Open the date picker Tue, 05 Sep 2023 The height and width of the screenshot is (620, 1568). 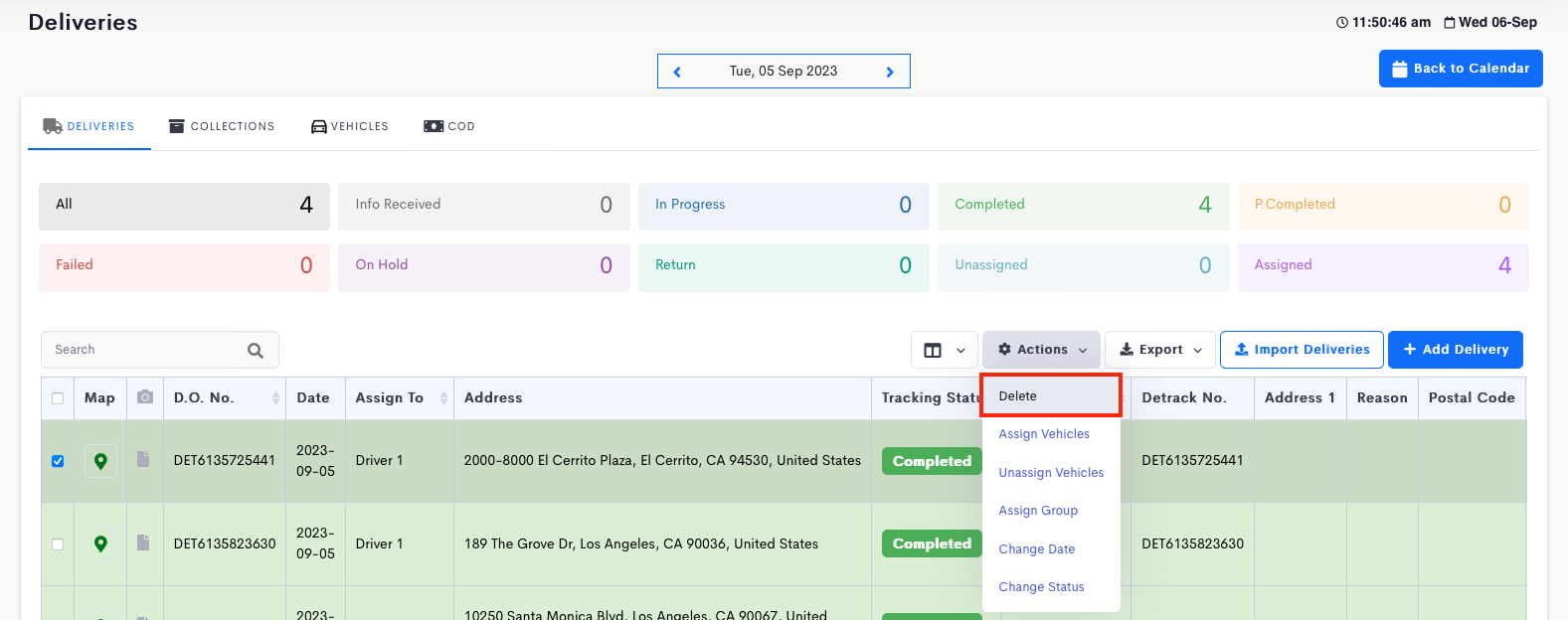coord(784,71)
